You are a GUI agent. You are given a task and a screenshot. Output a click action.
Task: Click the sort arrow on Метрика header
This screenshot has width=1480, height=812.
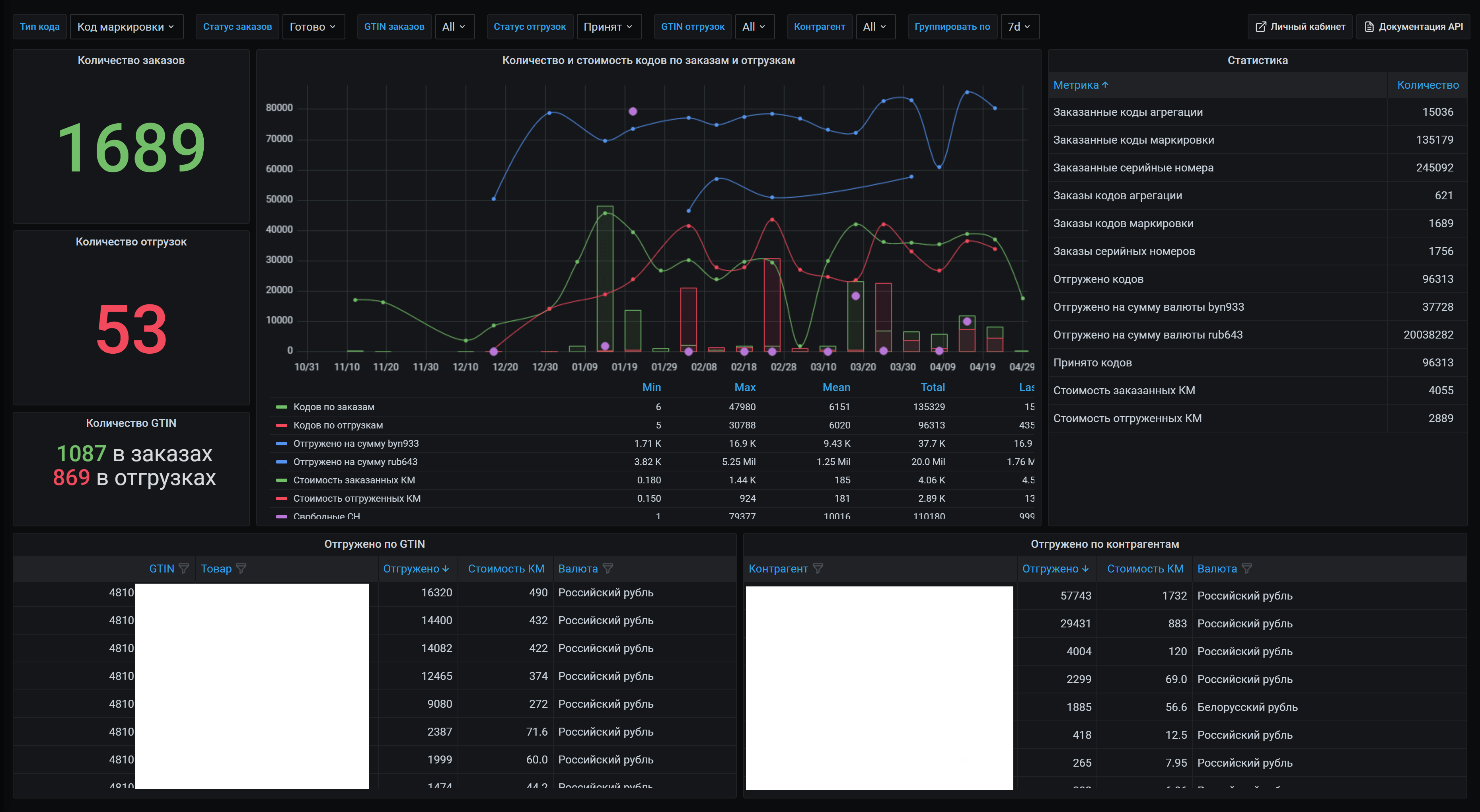[1105, 85]
